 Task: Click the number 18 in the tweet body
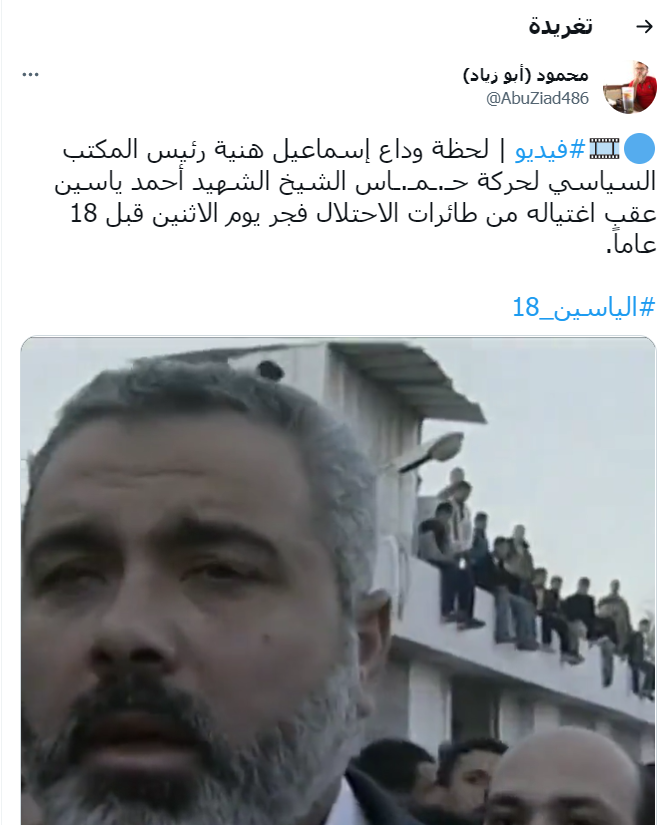coord(84,214)
